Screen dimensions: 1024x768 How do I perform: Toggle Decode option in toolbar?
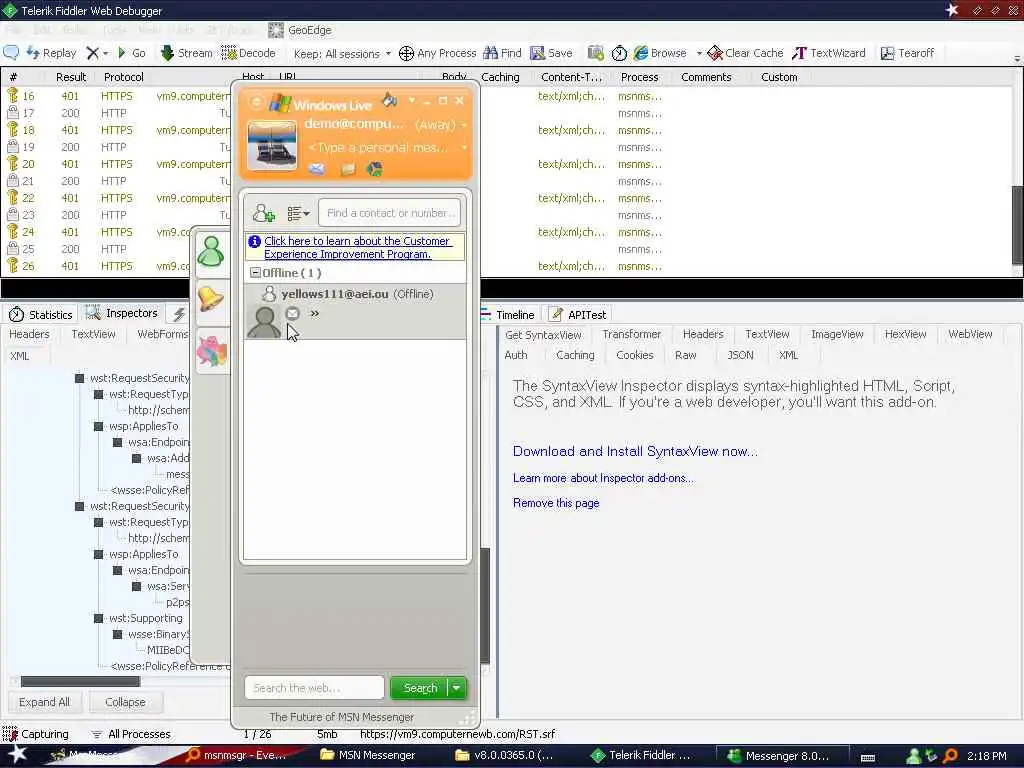(248, 53)
